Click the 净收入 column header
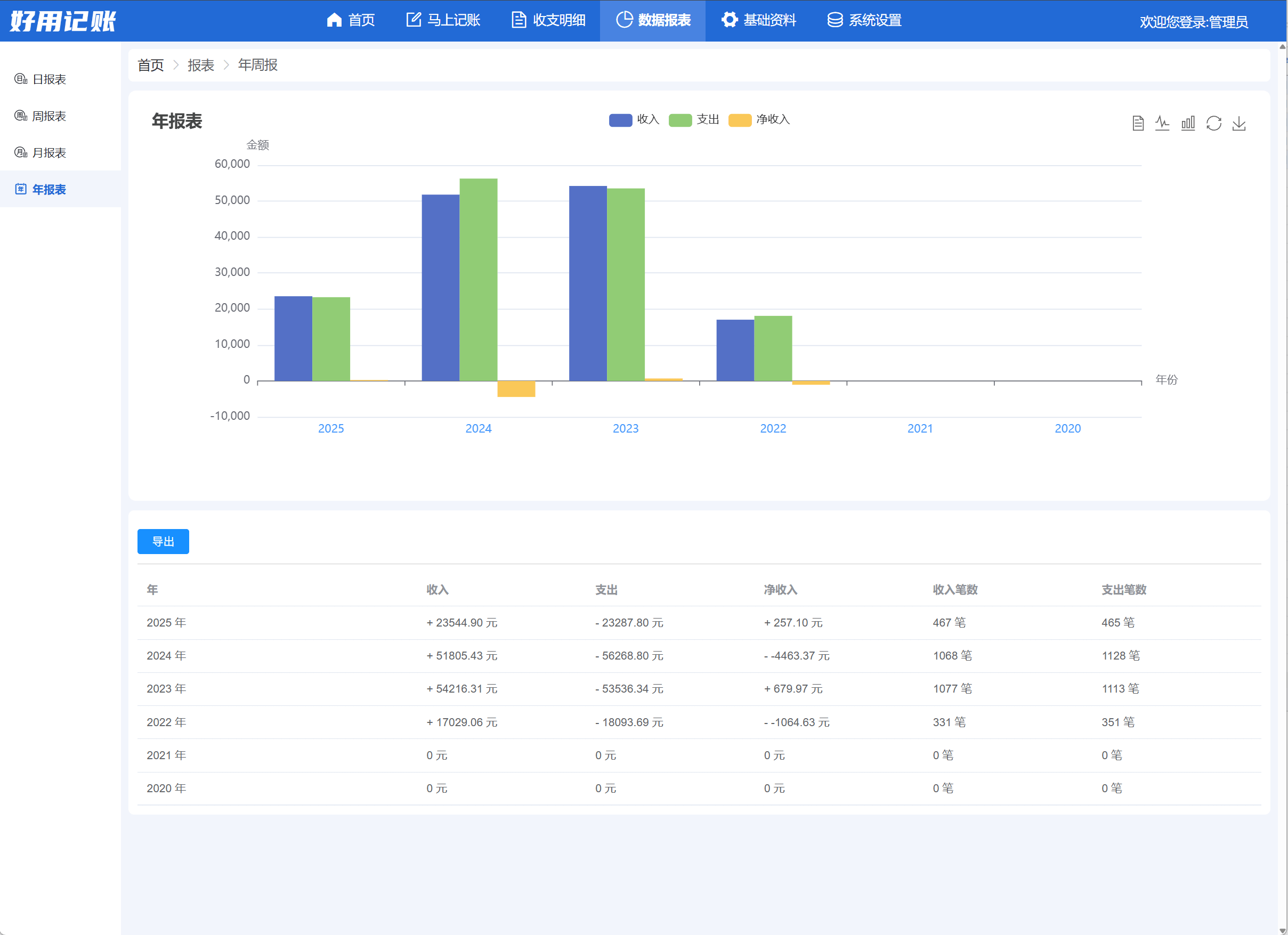Screen dimensions: 1288x935 coord(780,590)
